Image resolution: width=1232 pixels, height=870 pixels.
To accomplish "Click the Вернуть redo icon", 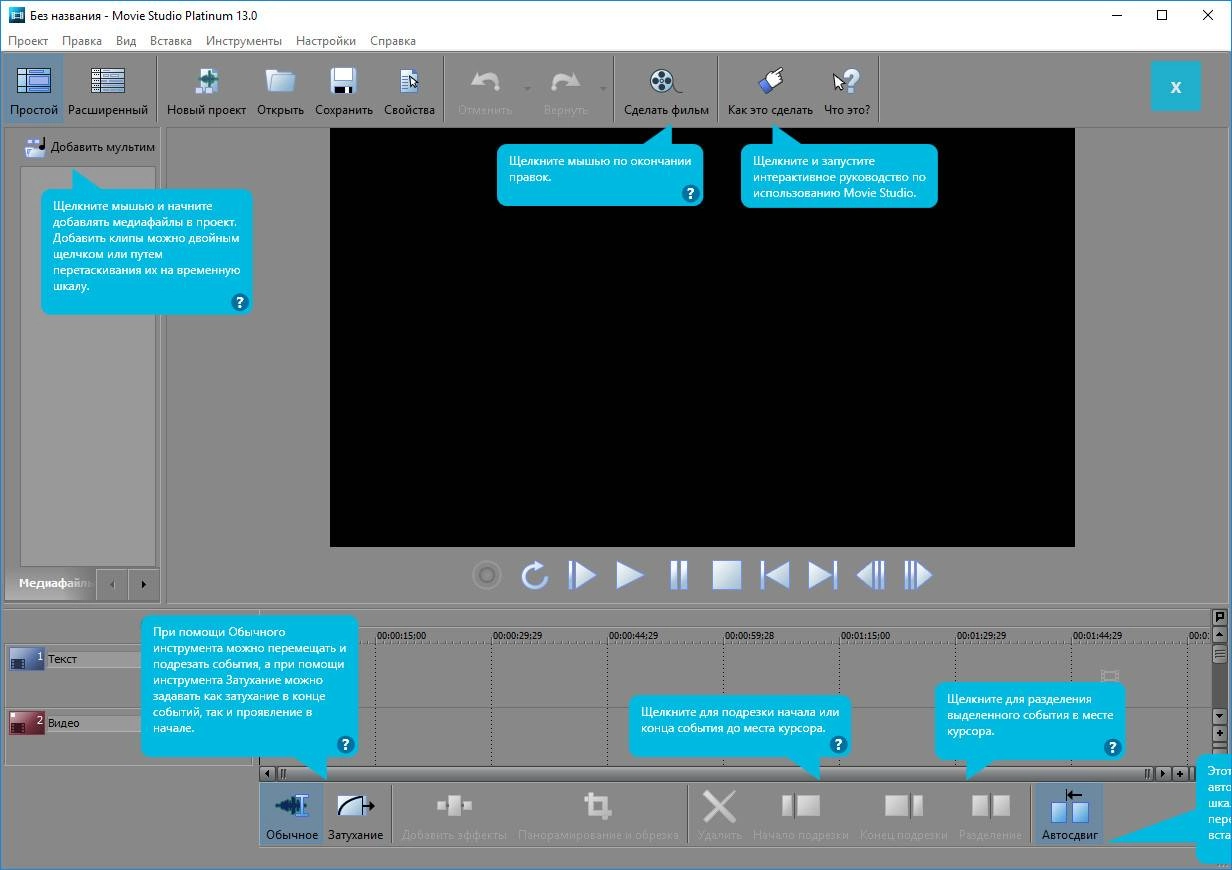I will [566, 82].
